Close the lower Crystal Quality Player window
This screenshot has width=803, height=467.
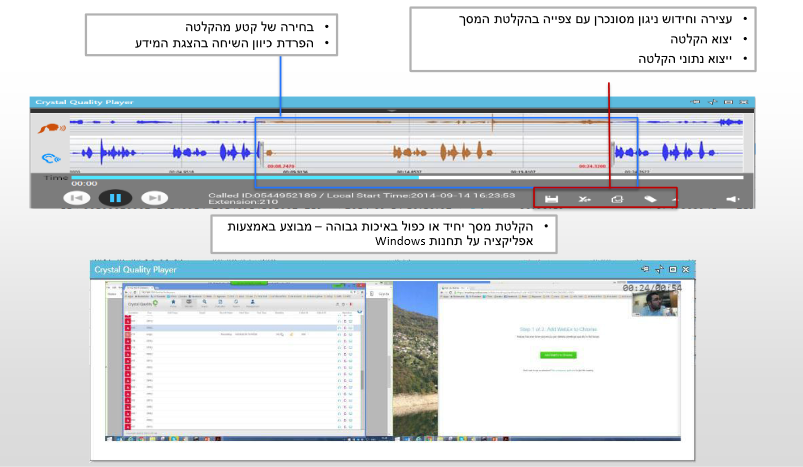(x=686, y=269)
